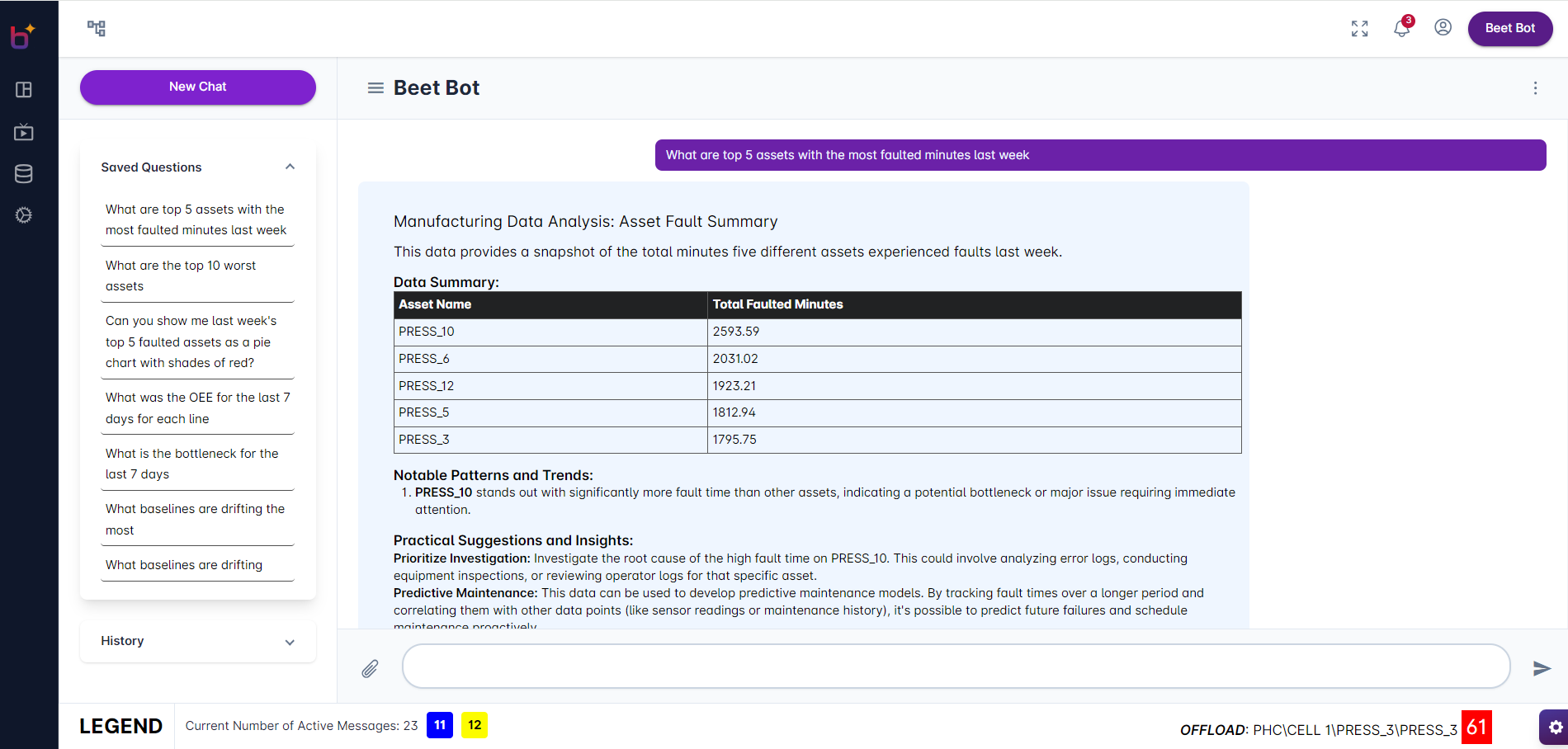Collapse the Saved Questions section
The image size is (1568, 749).
pos(290,167)
